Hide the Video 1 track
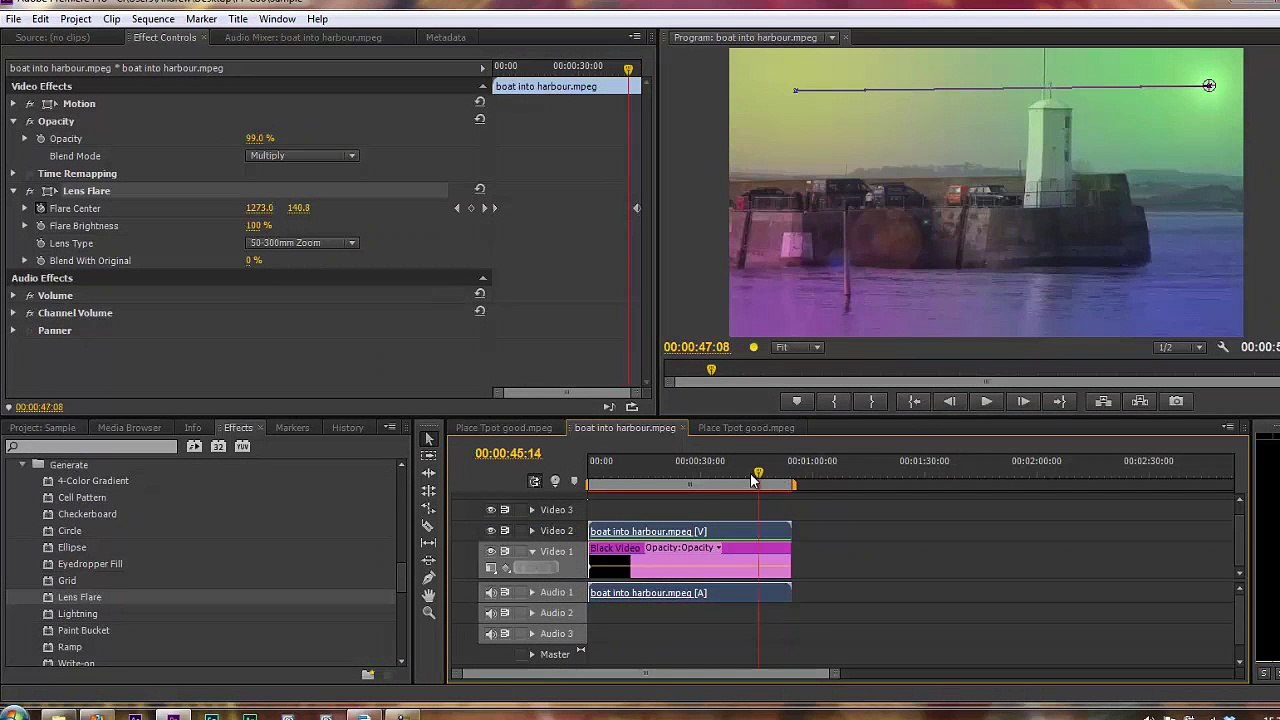 tap(491, 552)
